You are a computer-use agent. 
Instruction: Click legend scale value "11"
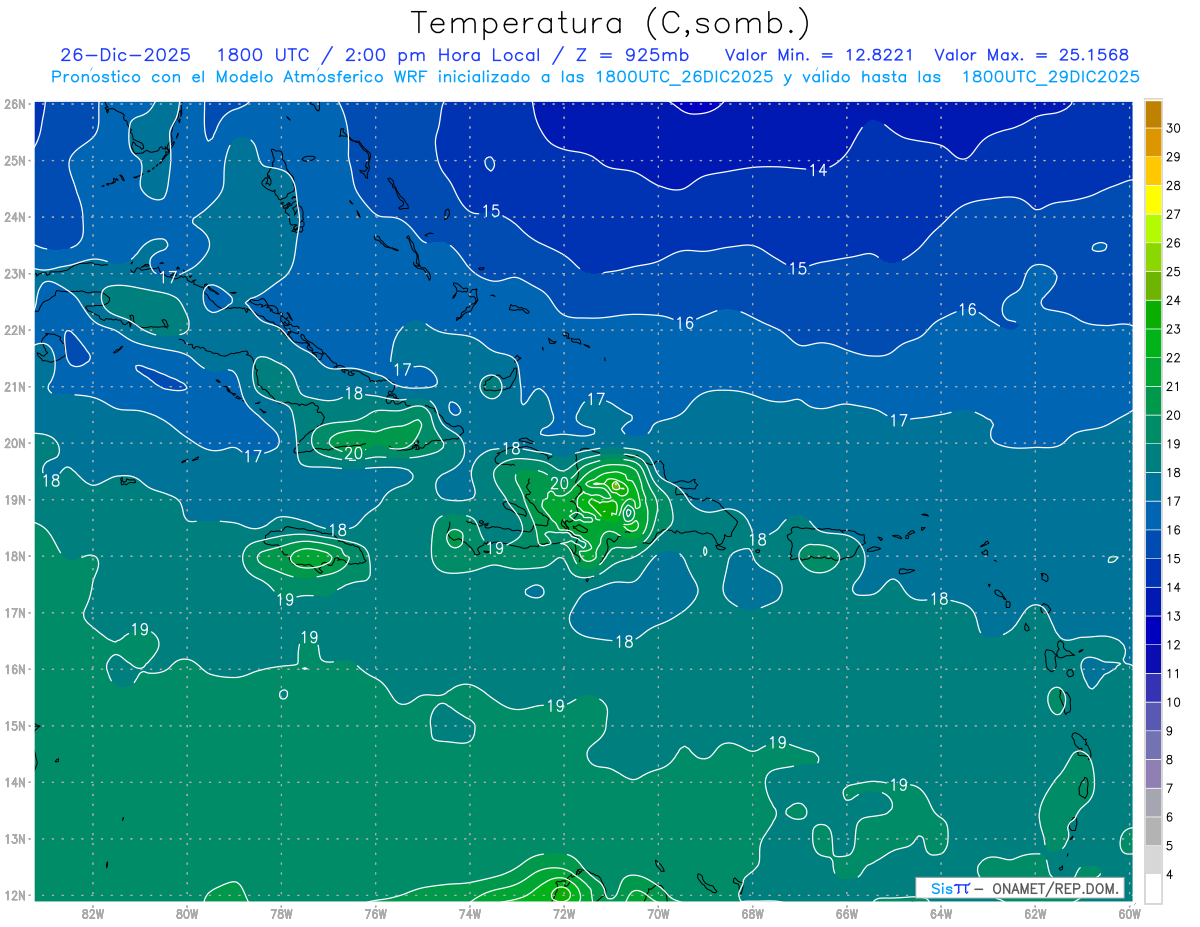tap(1174, 673)
